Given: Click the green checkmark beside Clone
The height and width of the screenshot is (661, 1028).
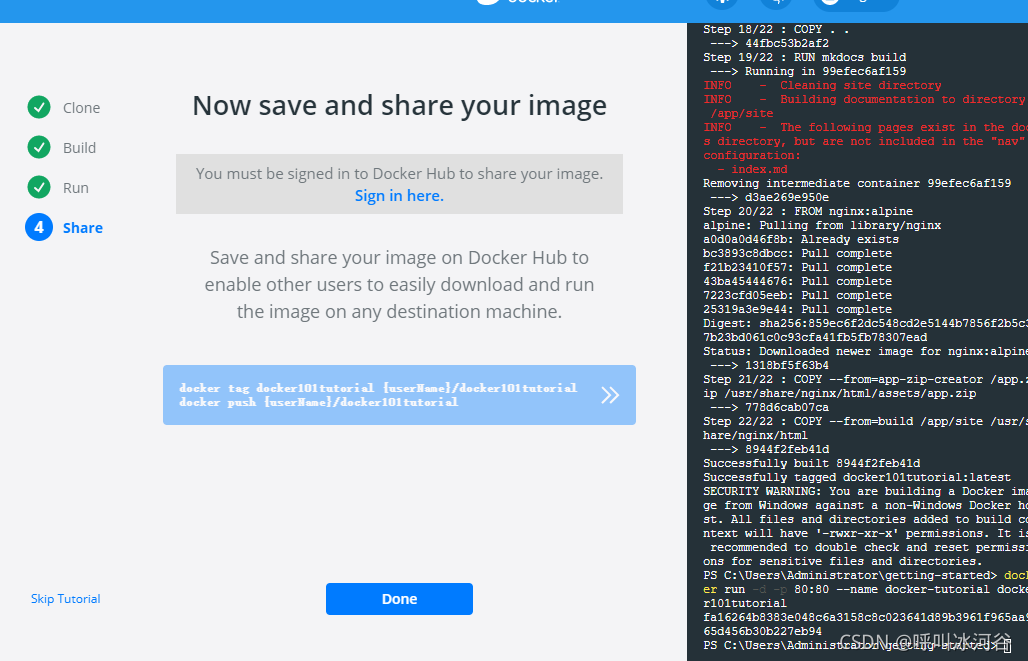Looking at the screenshot, I should tap(39, 108).
